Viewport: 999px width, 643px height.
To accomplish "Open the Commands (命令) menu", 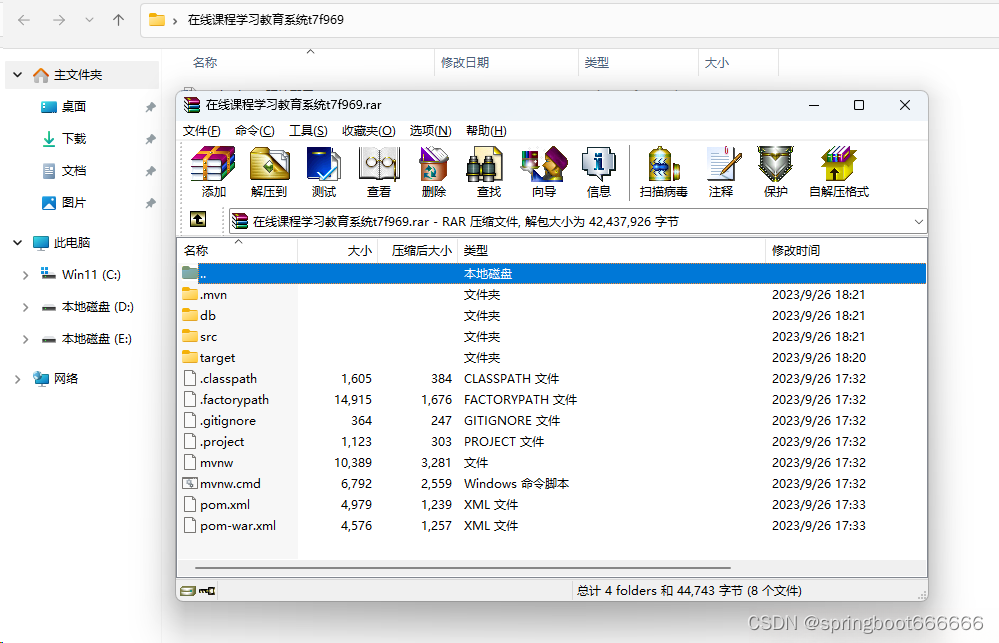I will point(254,131).
